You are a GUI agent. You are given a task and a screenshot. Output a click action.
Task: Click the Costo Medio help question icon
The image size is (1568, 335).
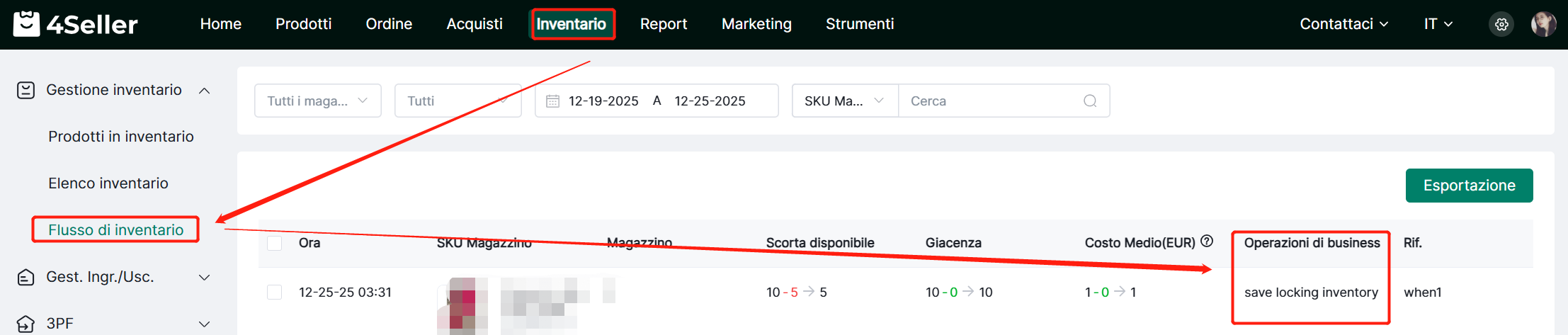1207,242
